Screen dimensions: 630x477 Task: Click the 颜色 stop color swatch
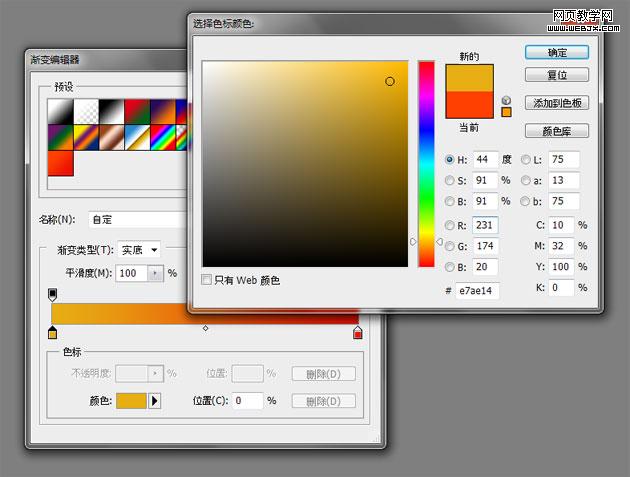click(x=131, y=401)
